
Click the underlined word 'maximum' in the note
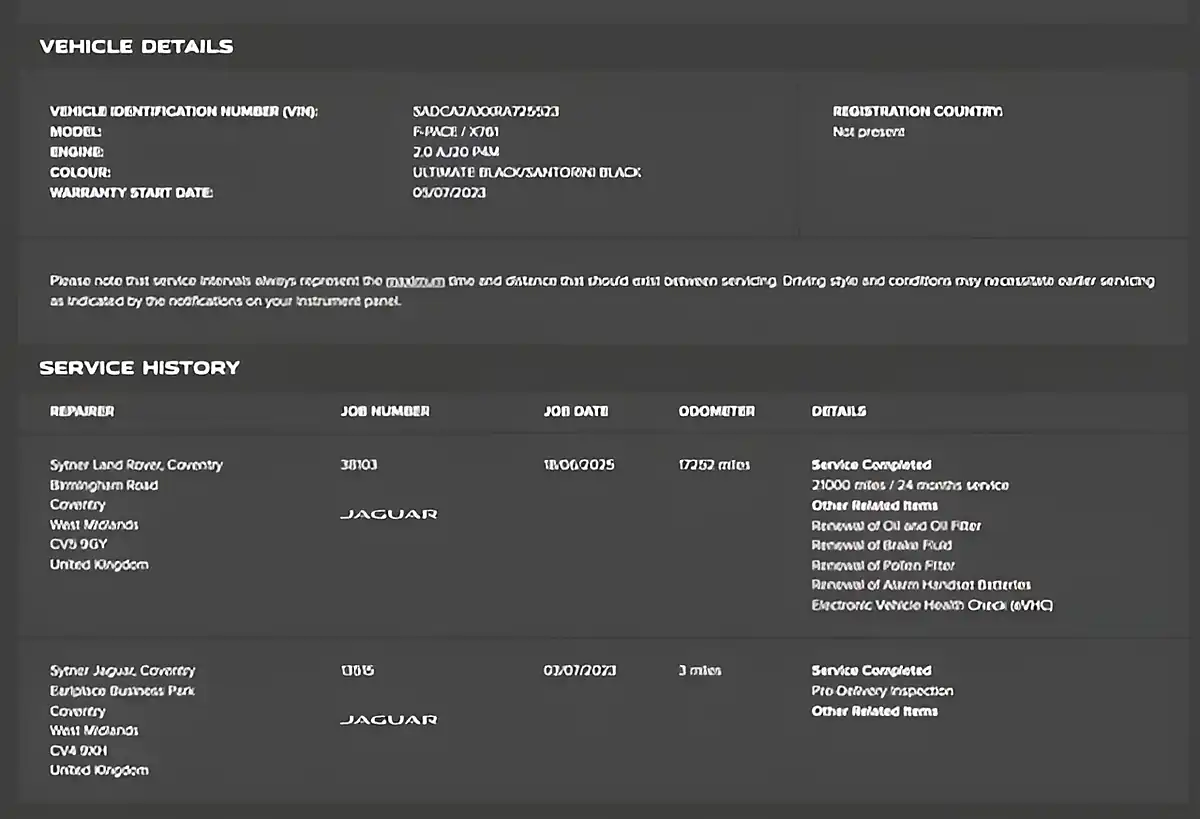(415, 281)
